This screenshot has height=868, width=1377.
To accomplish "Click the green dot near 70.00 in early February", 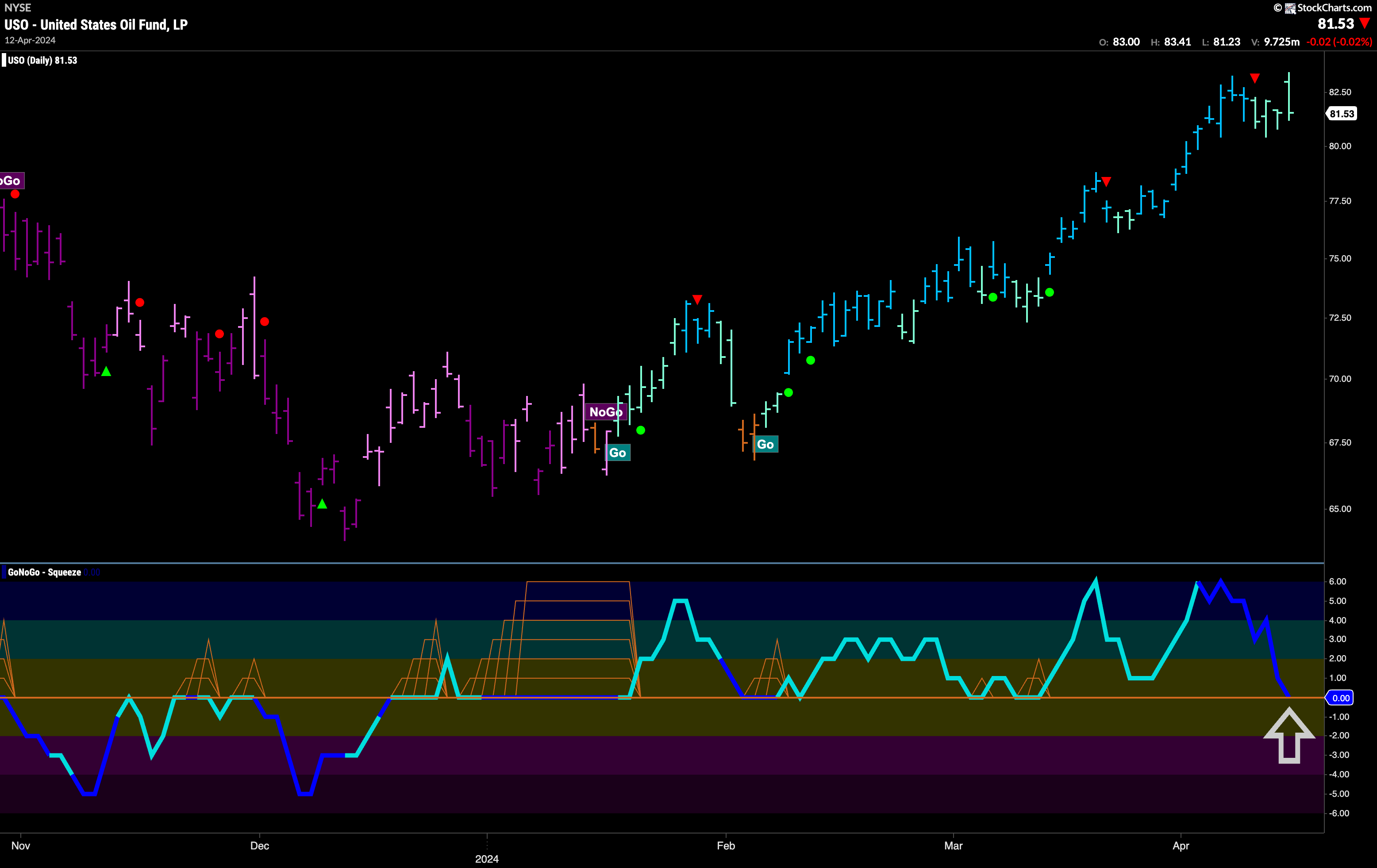I will pos(789,392).
